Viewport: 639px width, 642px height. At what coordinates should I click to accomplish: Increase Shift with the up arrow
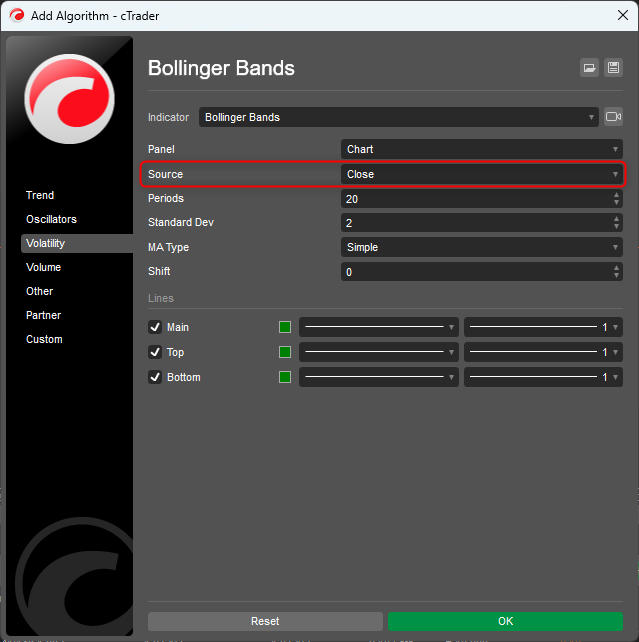tap(616, 268)
